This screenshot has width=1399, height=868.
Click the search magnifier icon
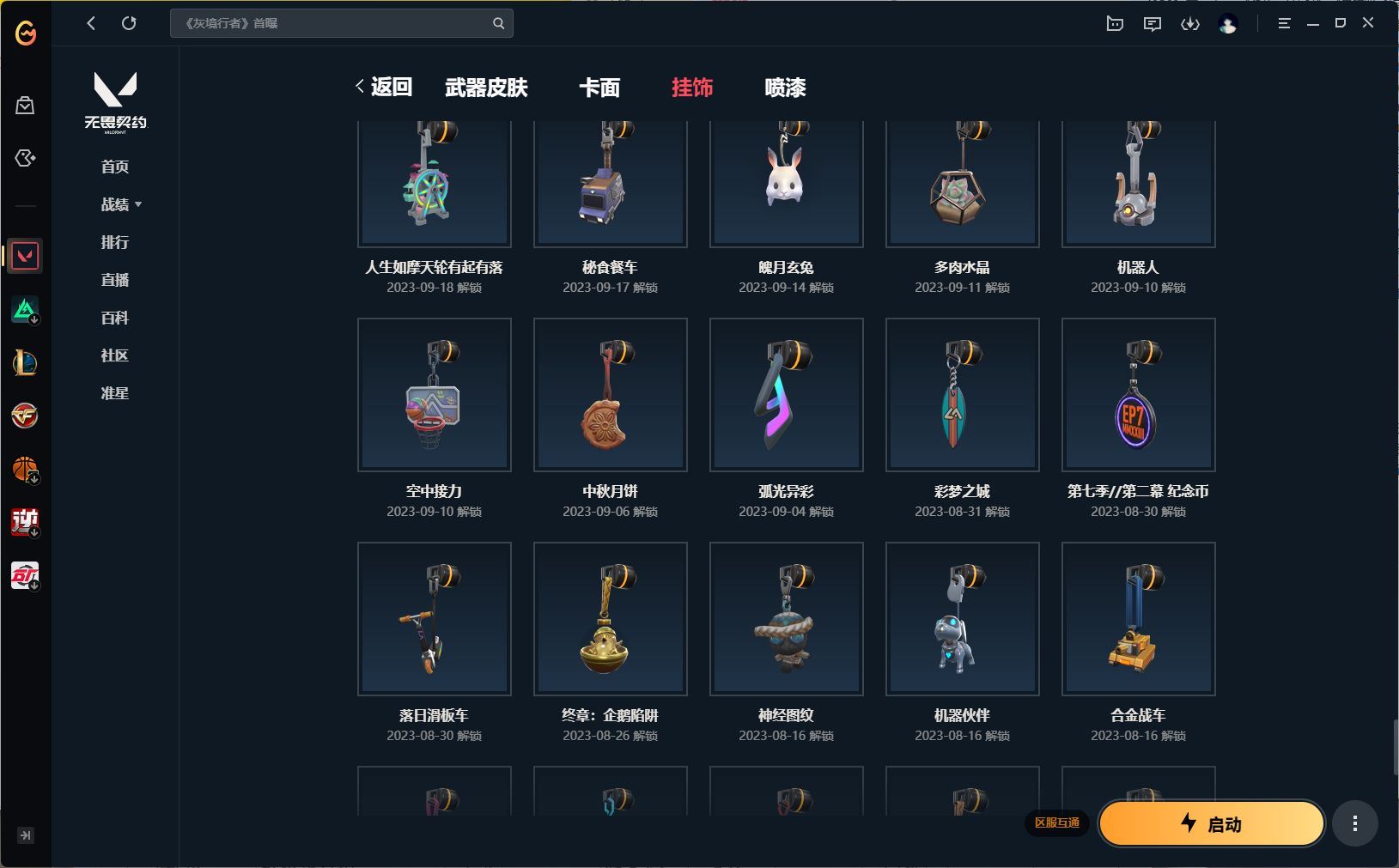pos(498,23)
